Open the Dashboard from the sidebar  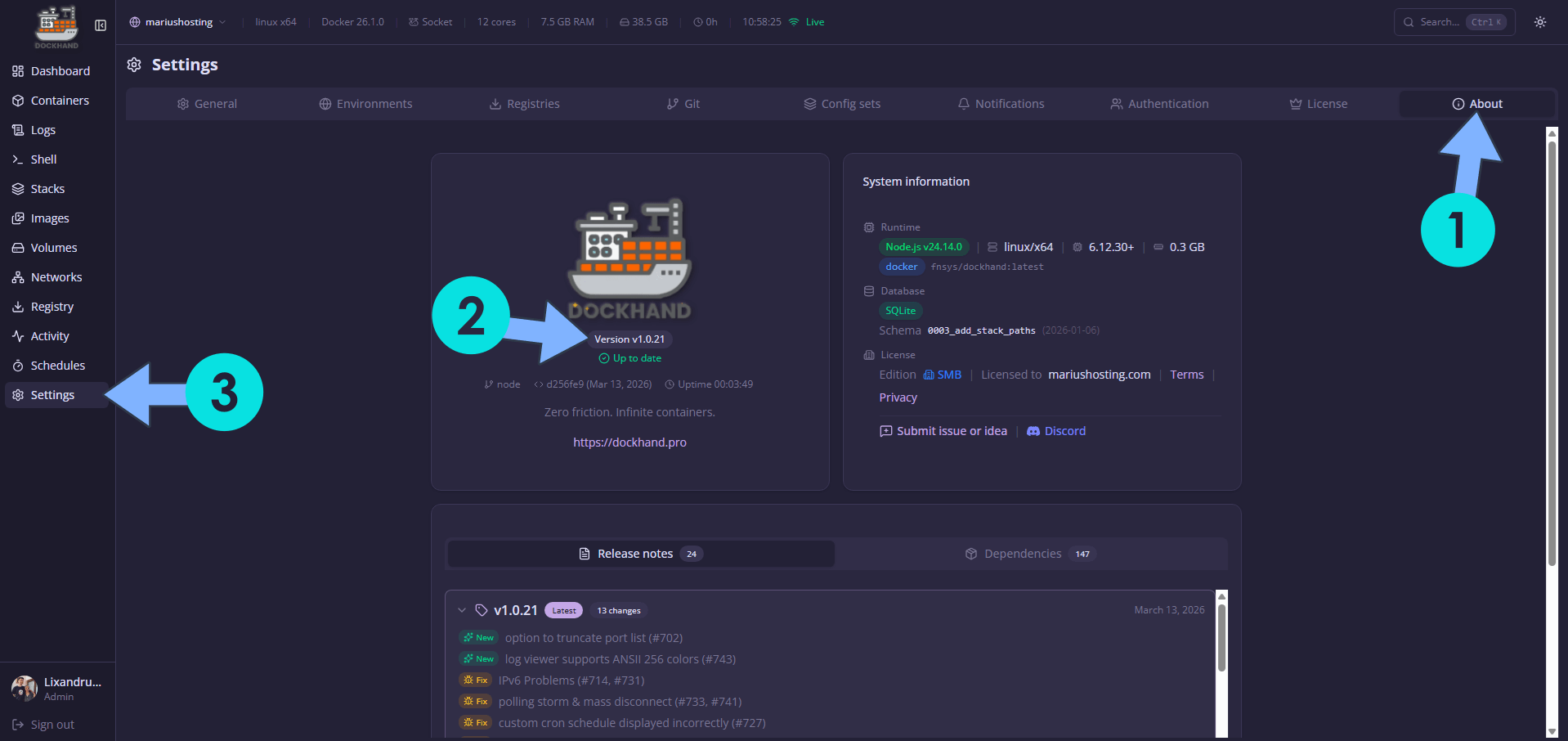[x=60, y=71]
